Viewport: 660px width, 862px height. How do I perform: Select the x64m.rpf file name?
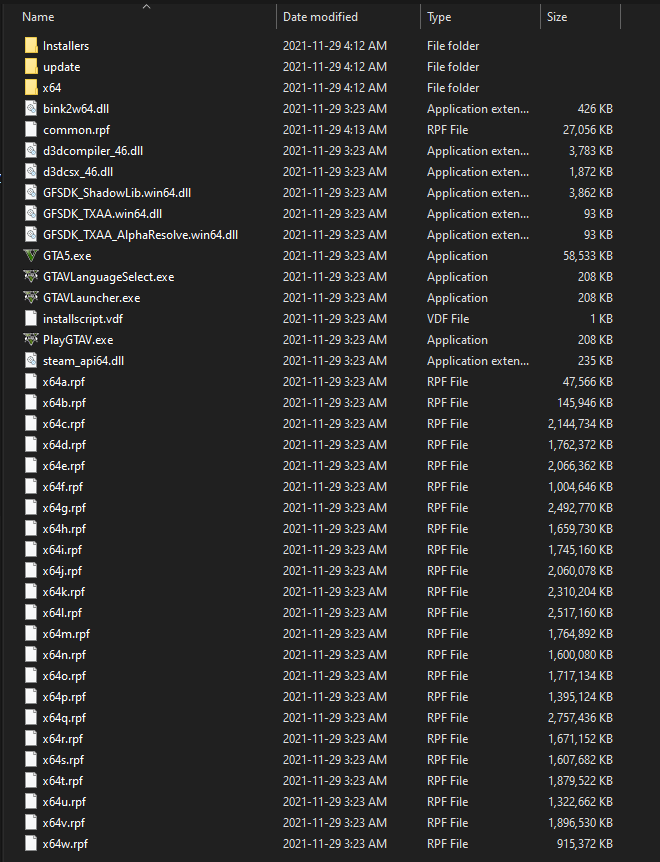coord(66,634)
